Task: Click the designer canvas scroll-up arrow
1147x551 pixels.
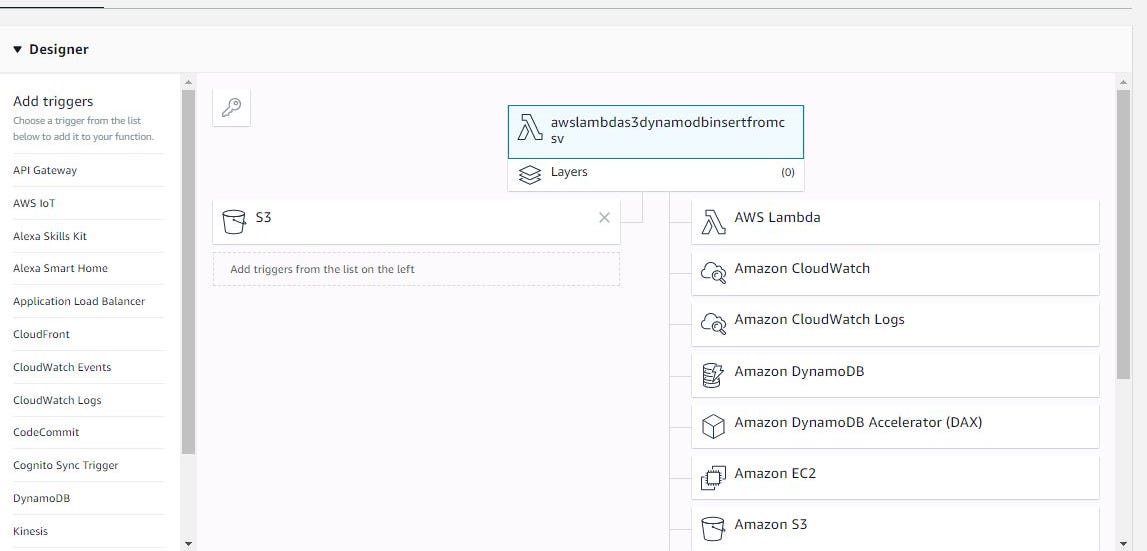Action: tap(1124, 82)
